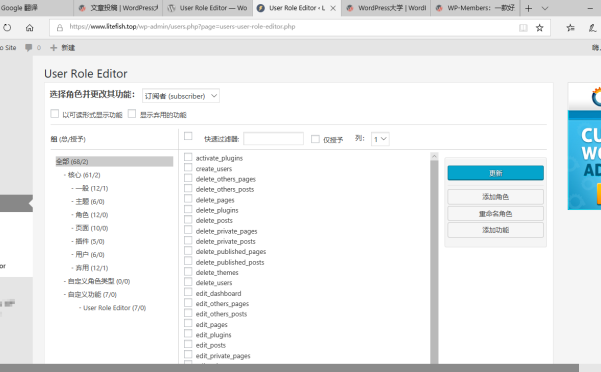Image resolution: width=601 pixels, height=372 pixels.
Task: Switch to the User Role Editor — Wo tab
Action: [x=208, y=8]
